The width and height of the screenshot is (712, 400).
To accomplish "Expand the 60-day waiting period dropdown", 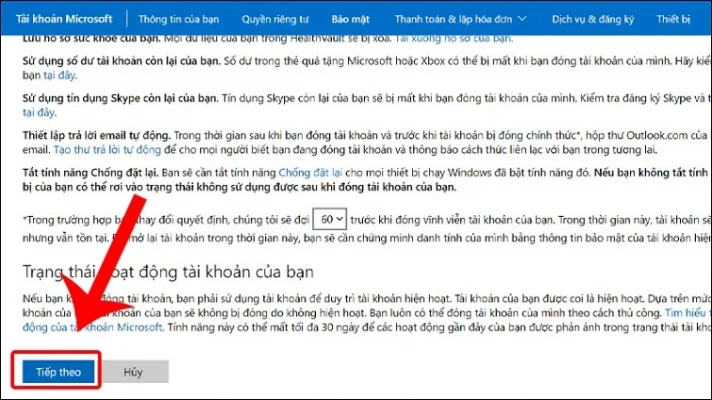I will click(329, 217).
